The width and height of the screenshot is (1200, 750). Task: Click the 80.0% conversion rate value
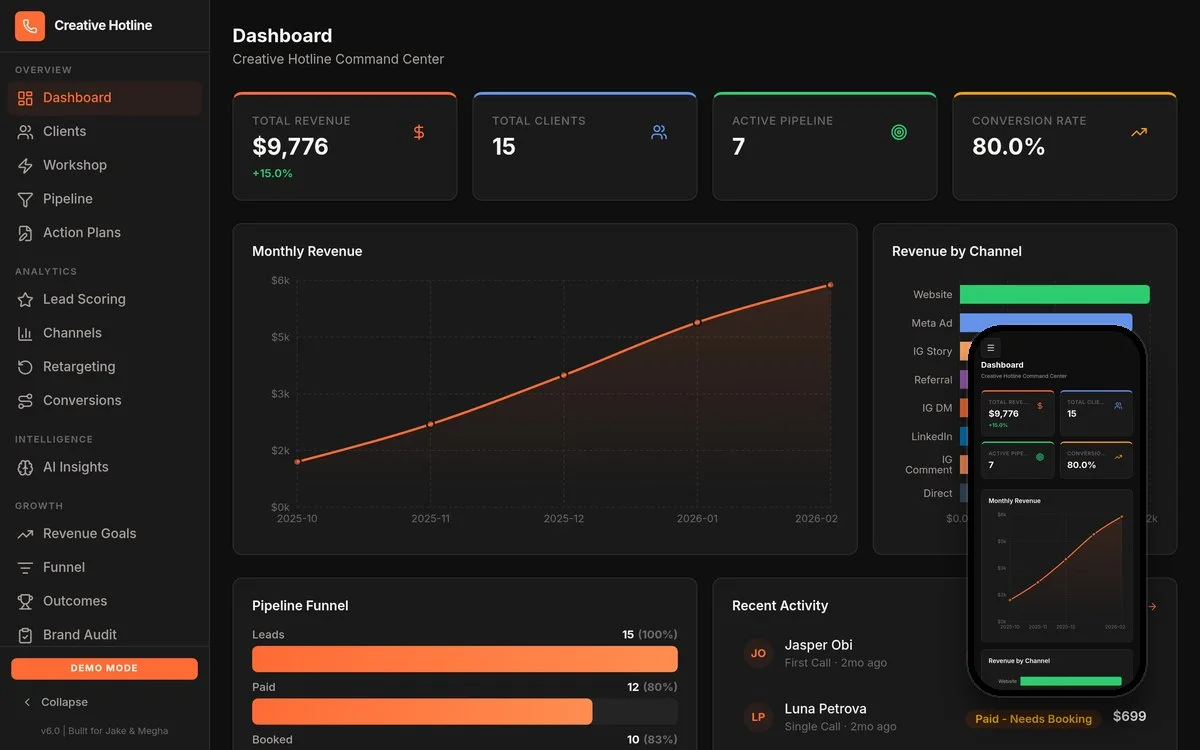point(1008,147)
